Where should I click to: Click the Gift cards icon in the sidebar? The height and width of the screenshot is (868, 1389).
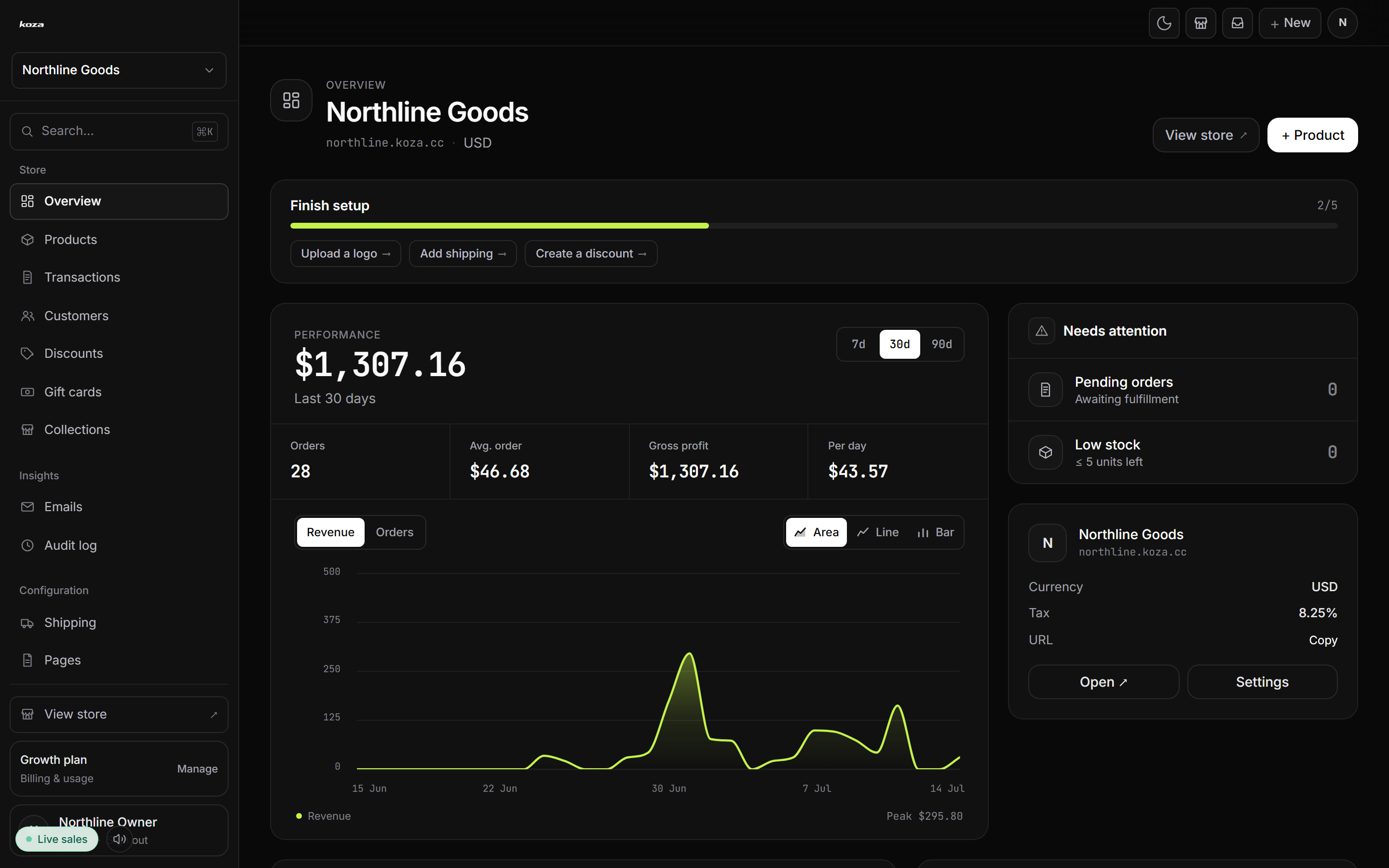pos(27,392)
